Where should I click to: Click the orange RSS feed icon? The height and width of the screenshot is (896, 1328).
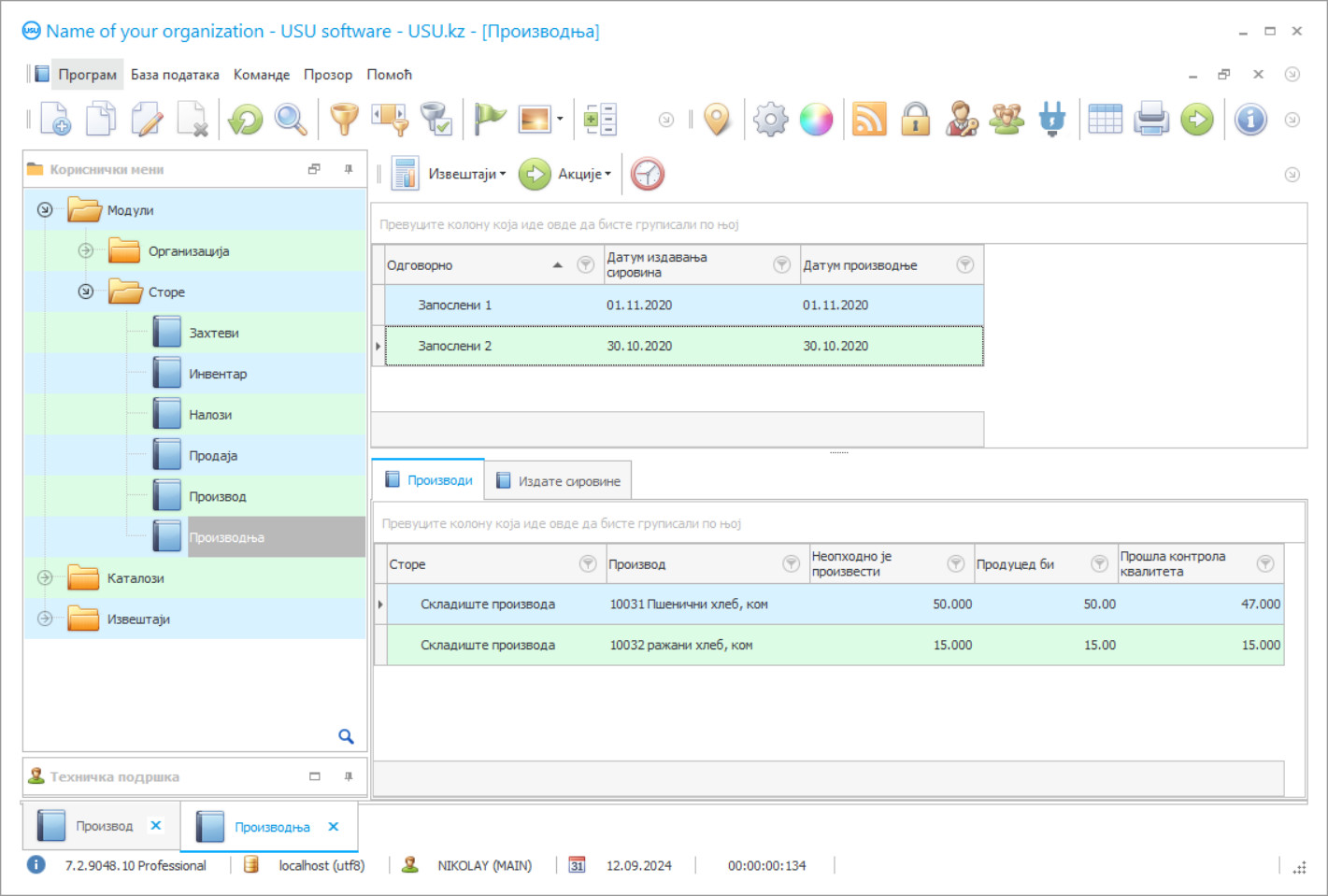(869, 119)
